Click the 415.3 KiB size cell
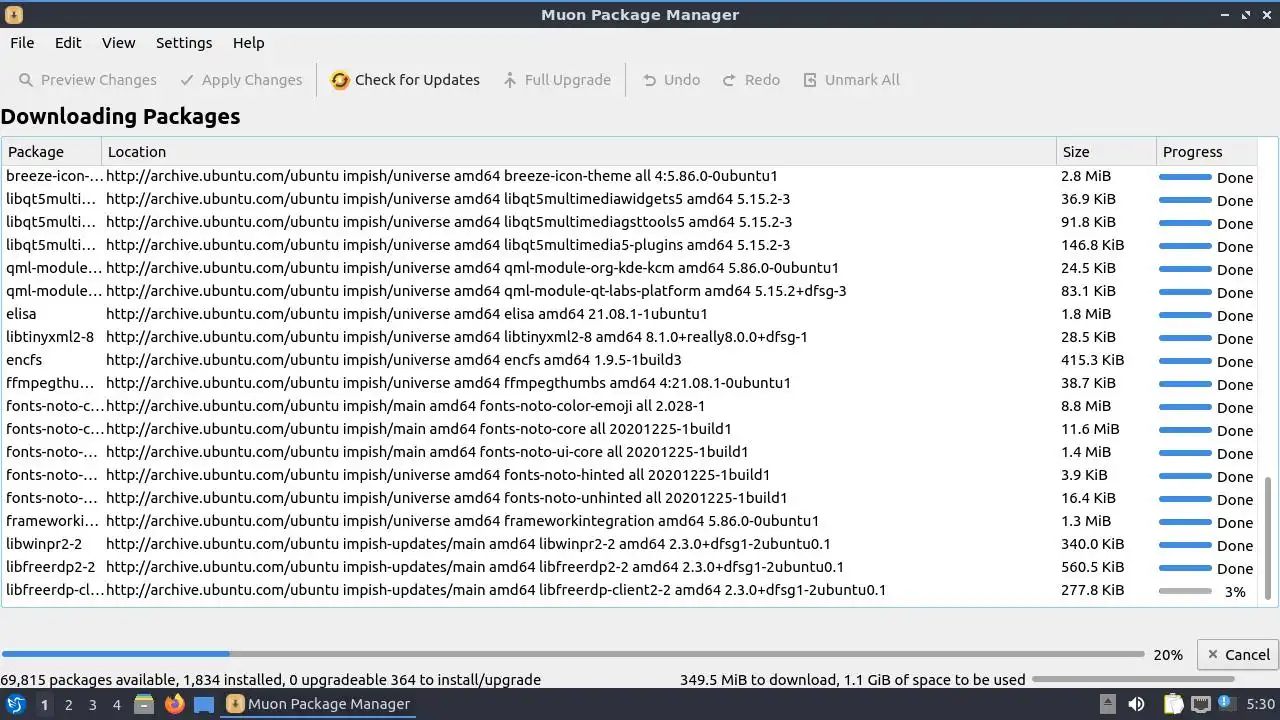 click(x=1092, y=360)
